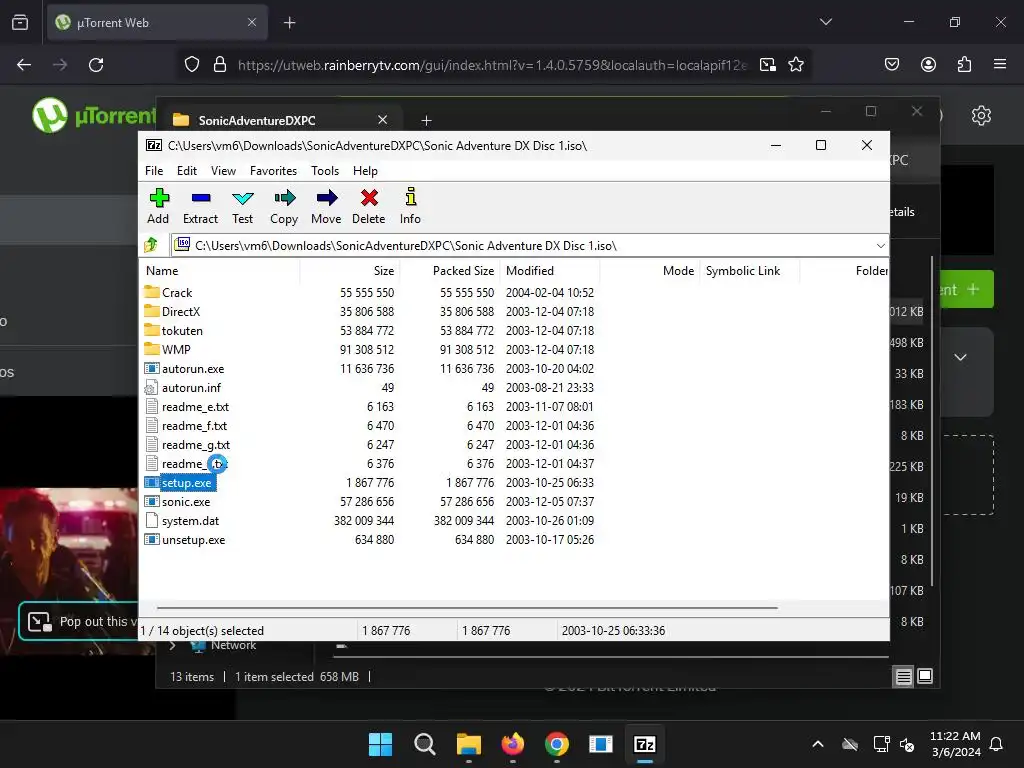Select sonic.exe in the file list
1024x768 pixels.
185,502
